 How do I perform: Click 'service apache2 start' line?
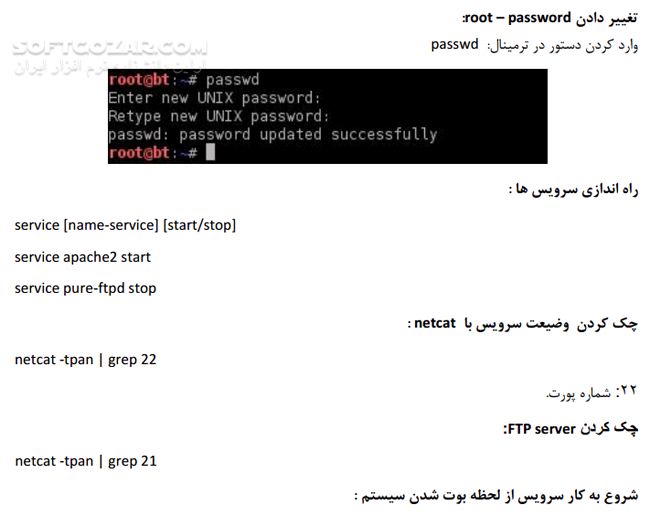[82, 257]
